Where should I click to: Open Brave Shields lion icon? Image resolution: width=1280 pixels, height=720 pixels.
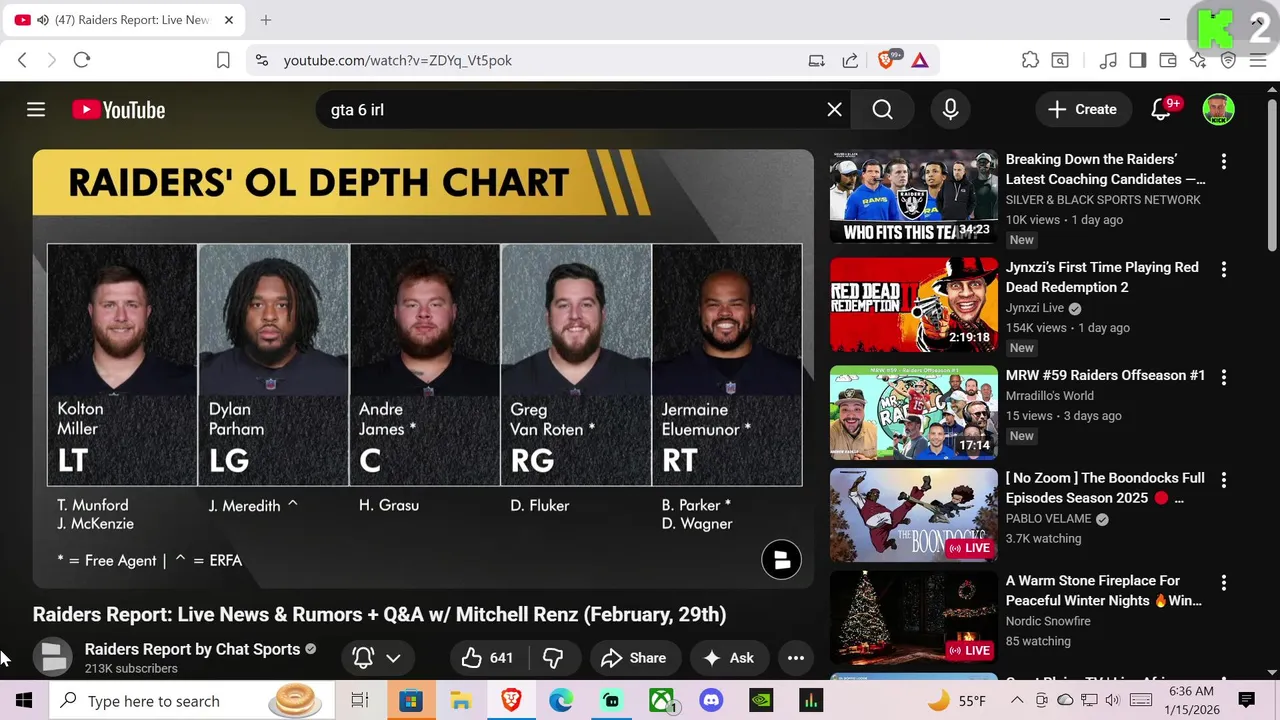[887, 60]
